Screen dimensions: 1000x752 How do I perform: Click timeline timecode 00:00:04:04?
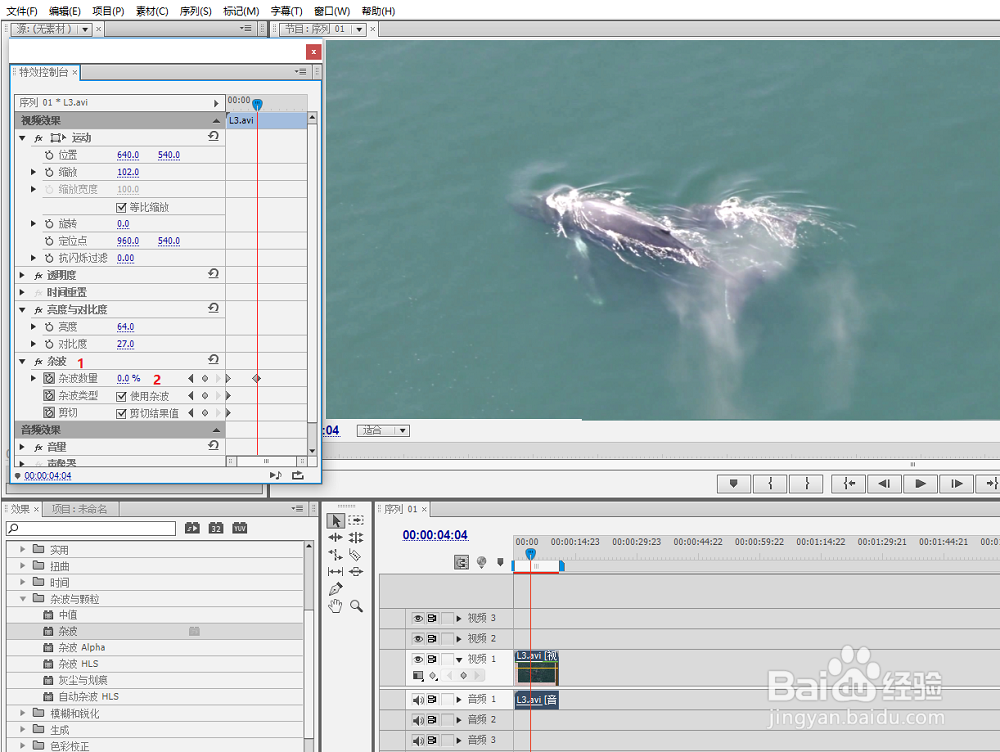coord(435,535)
